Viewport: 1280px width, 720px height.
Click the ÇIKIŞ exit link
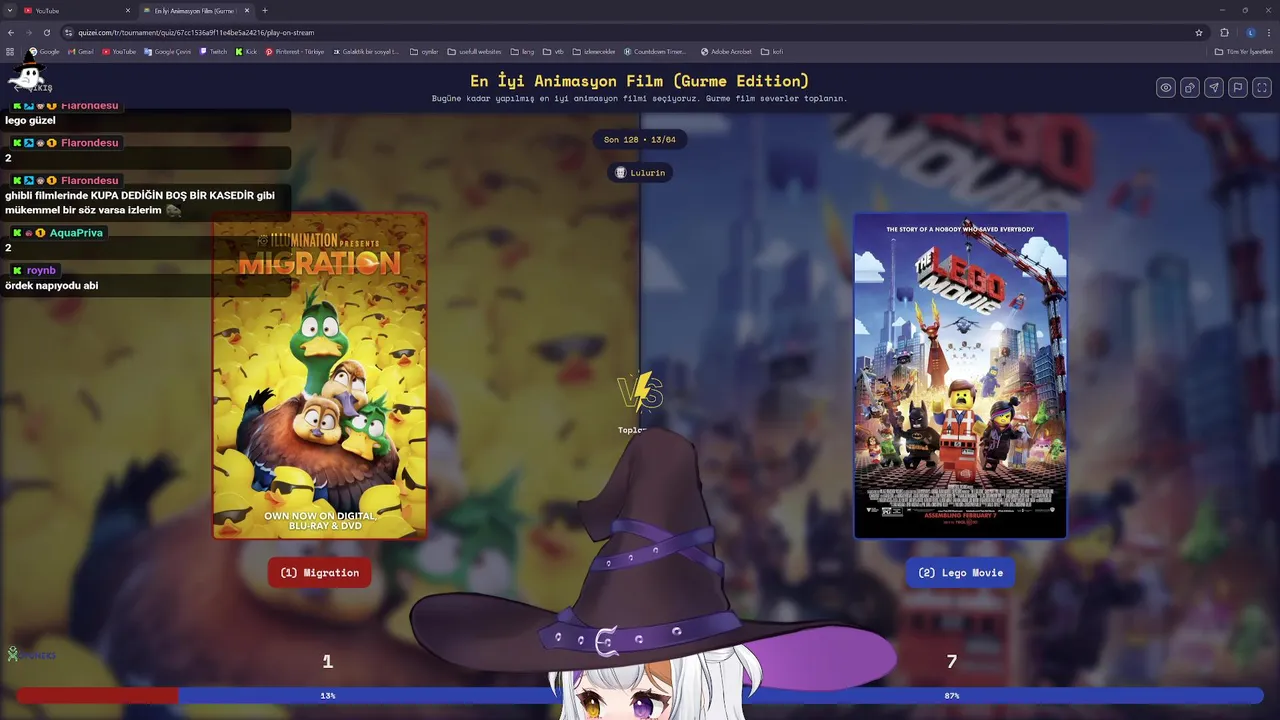click(x=34, y=88)
